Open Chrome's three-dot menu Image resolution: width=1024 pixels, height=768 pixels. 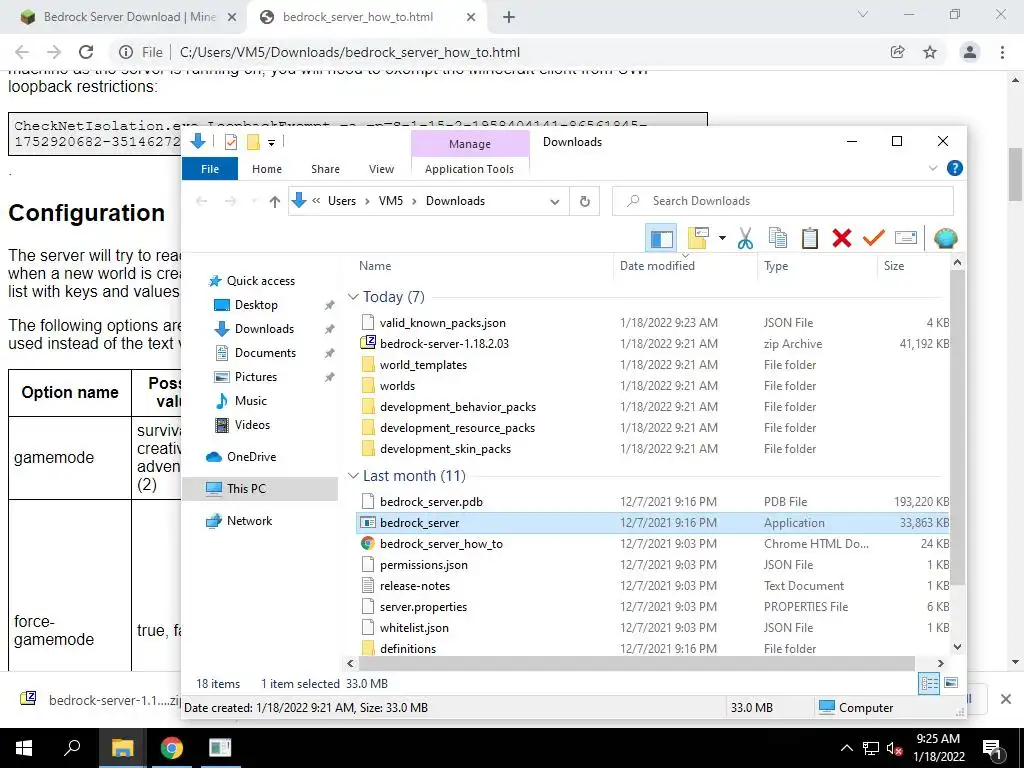tap(1002, 52)
